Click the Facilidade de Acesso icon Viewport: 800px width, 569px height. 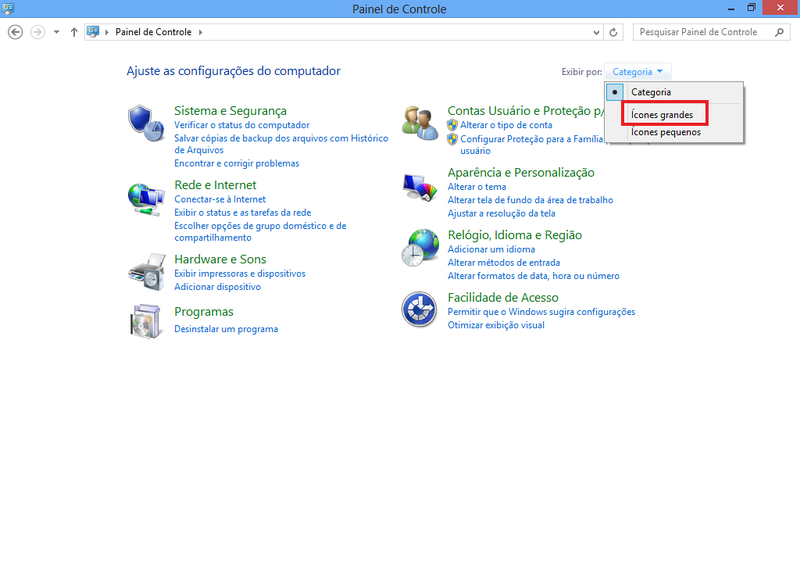point(420,310)
